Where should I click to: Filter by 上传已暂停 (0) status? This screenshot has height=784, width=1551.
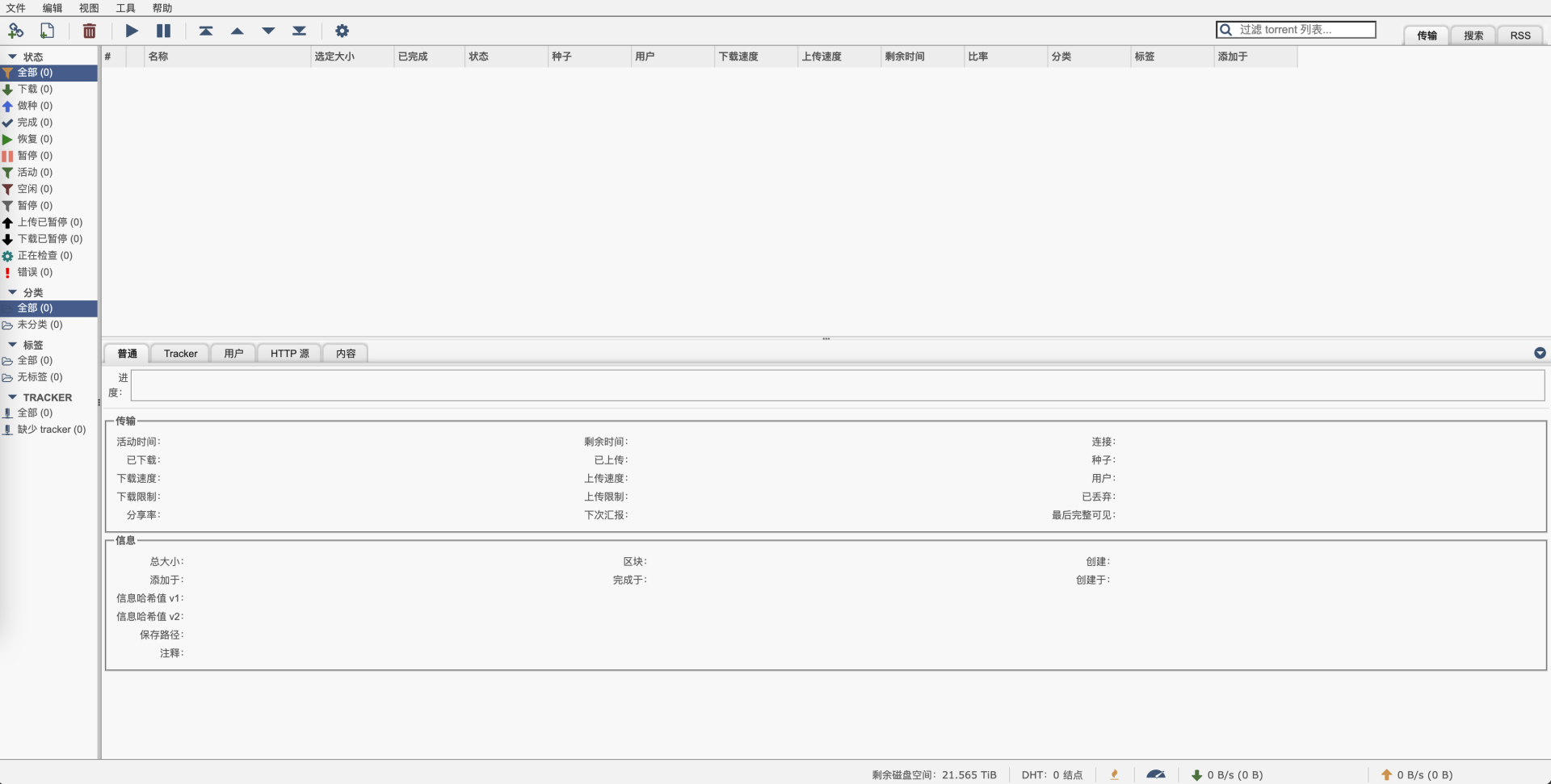[x=48, y=222]
